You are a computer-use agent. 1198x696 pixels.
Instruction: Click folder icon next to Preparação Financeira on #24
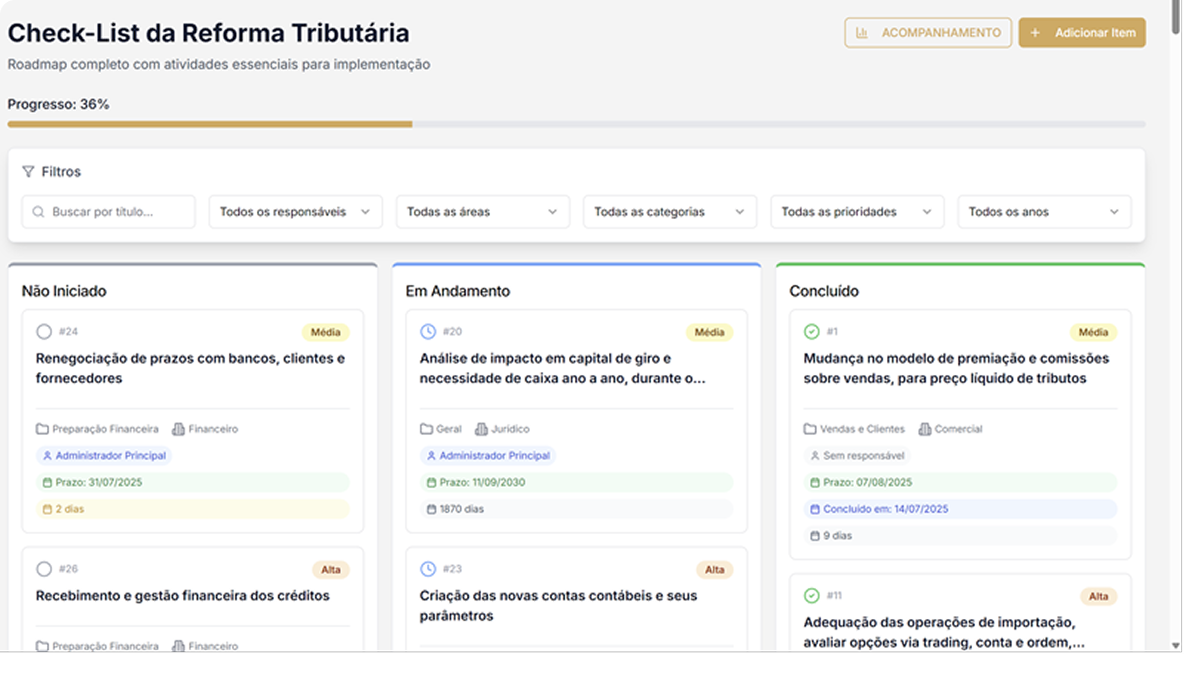42,429
